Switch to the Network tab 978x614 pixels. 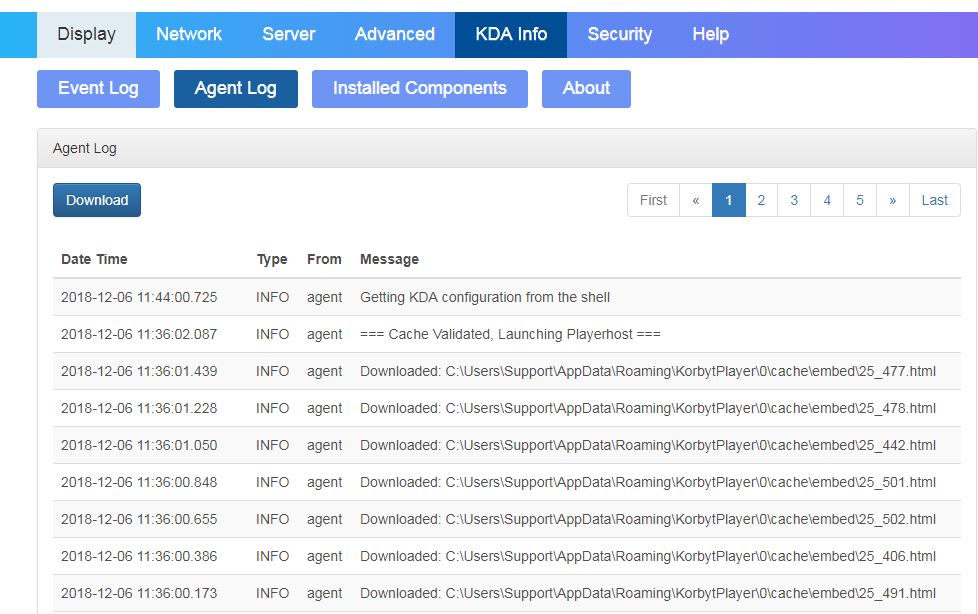coord(188,33)
